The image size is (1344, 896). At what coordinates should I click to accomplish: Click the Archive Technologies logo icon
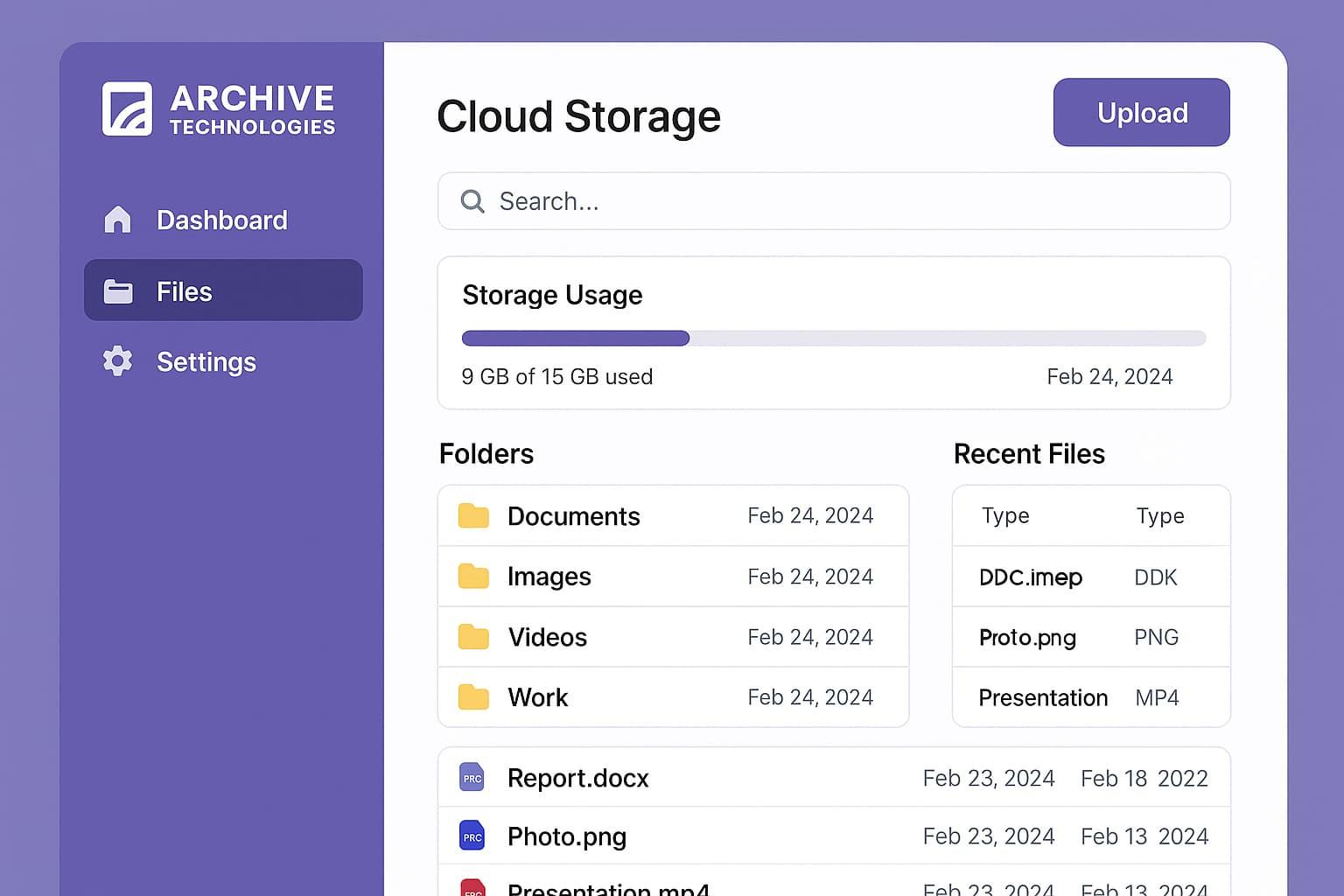(x=127, y=109)
